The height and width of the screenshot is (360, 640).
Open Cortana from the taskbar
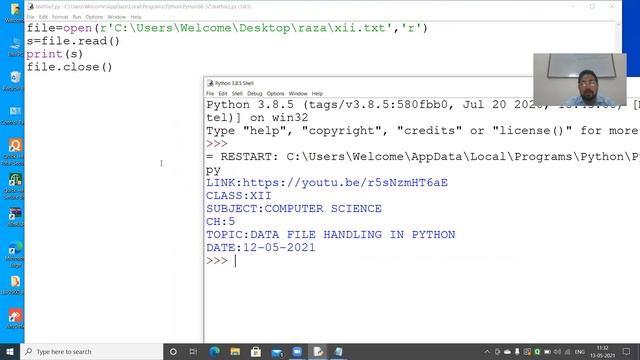coord(173,351)
